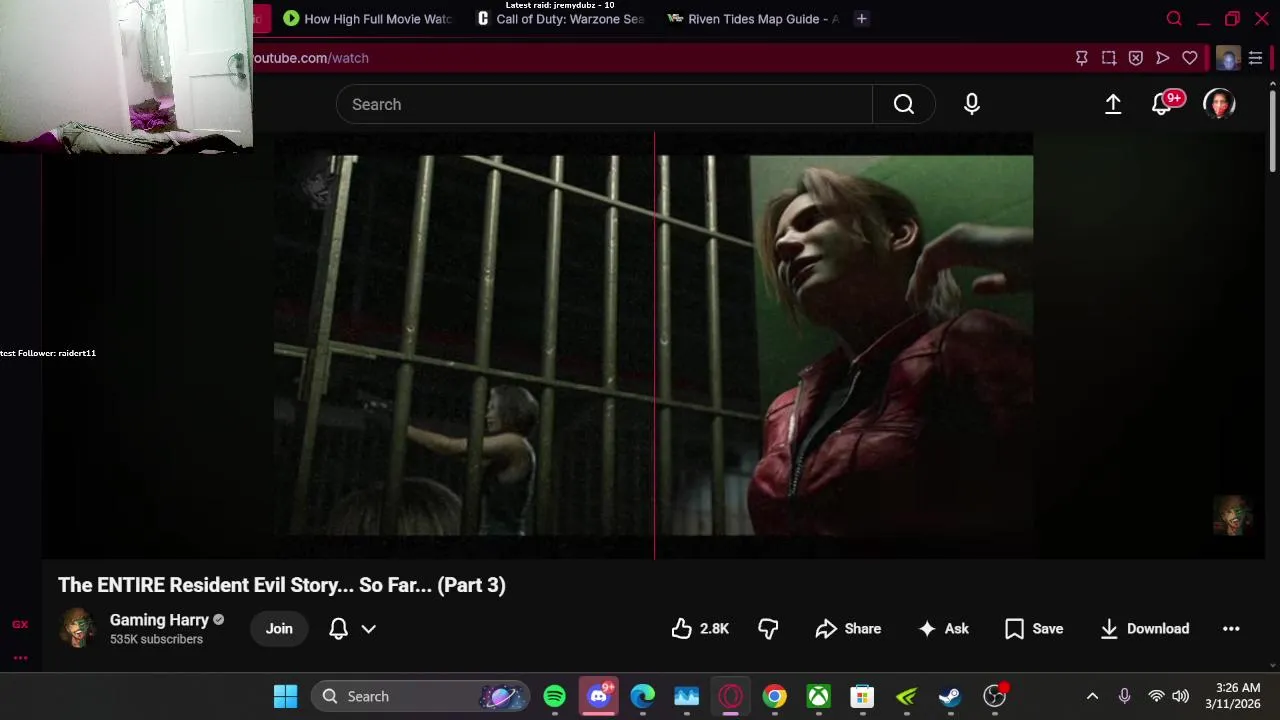This screenshot has width=1280, height=720.
Task: Click the GX sidebar icon
Action: pos(20,624)
